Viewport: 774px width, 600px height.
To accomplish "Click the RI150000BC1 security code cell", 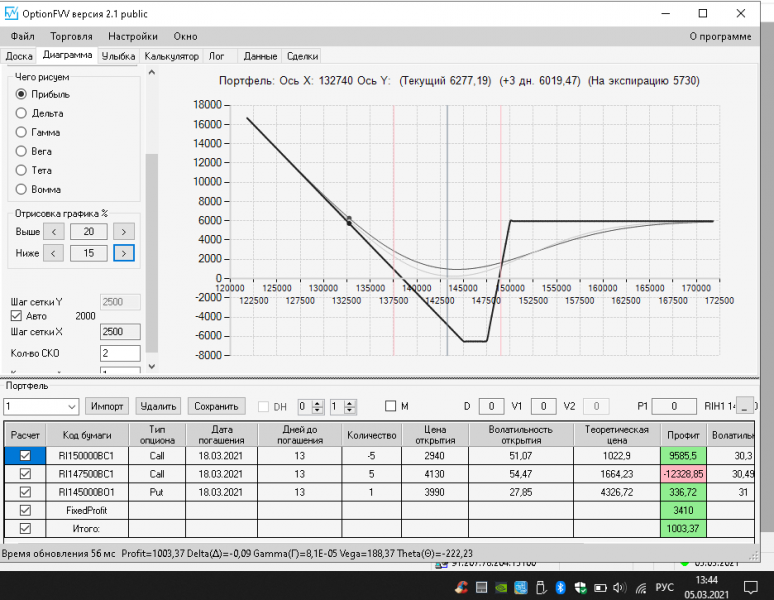I will point(86,455).
